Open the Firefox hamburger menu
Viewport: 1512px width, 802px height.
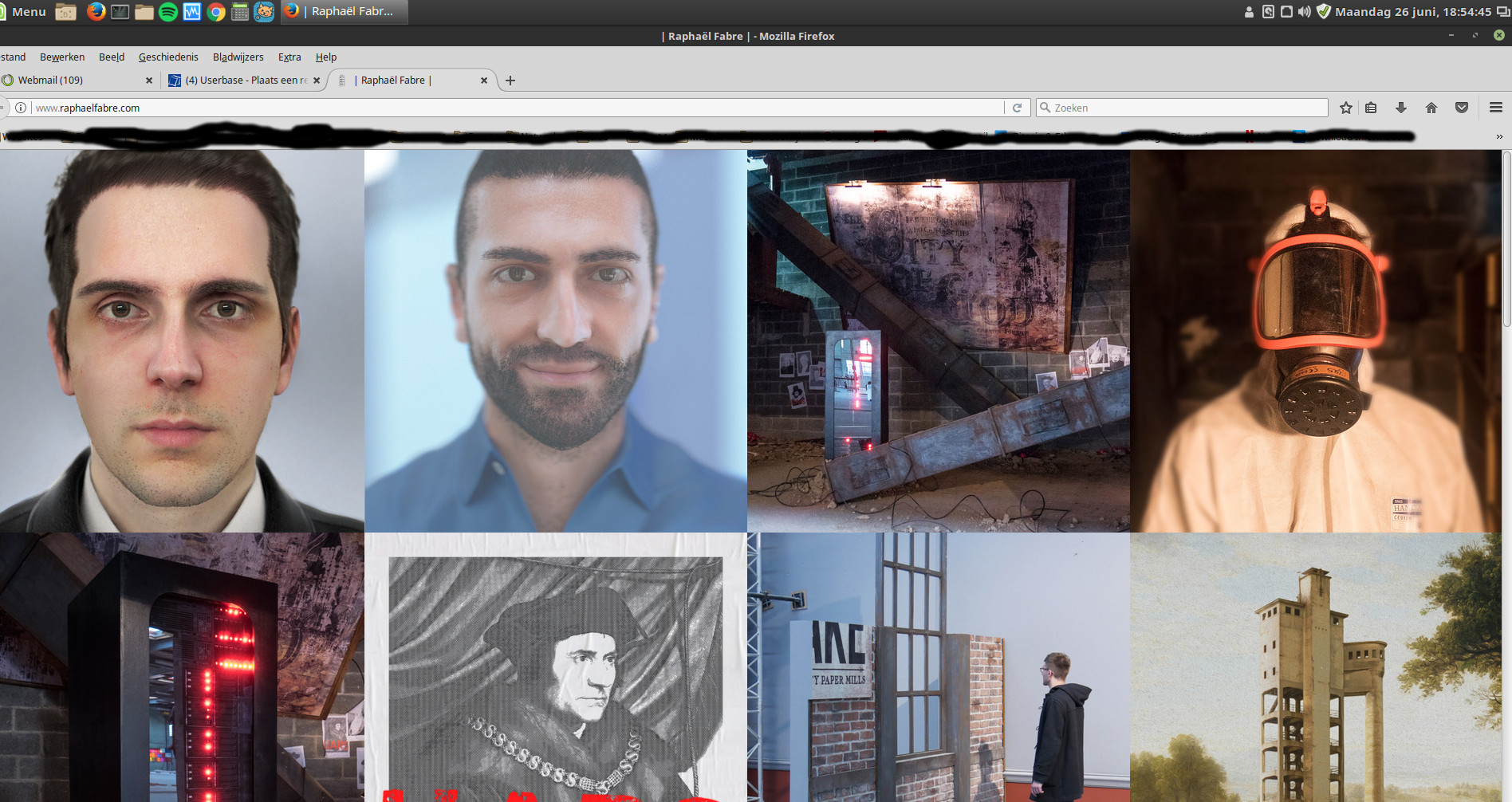[1496, 108]
